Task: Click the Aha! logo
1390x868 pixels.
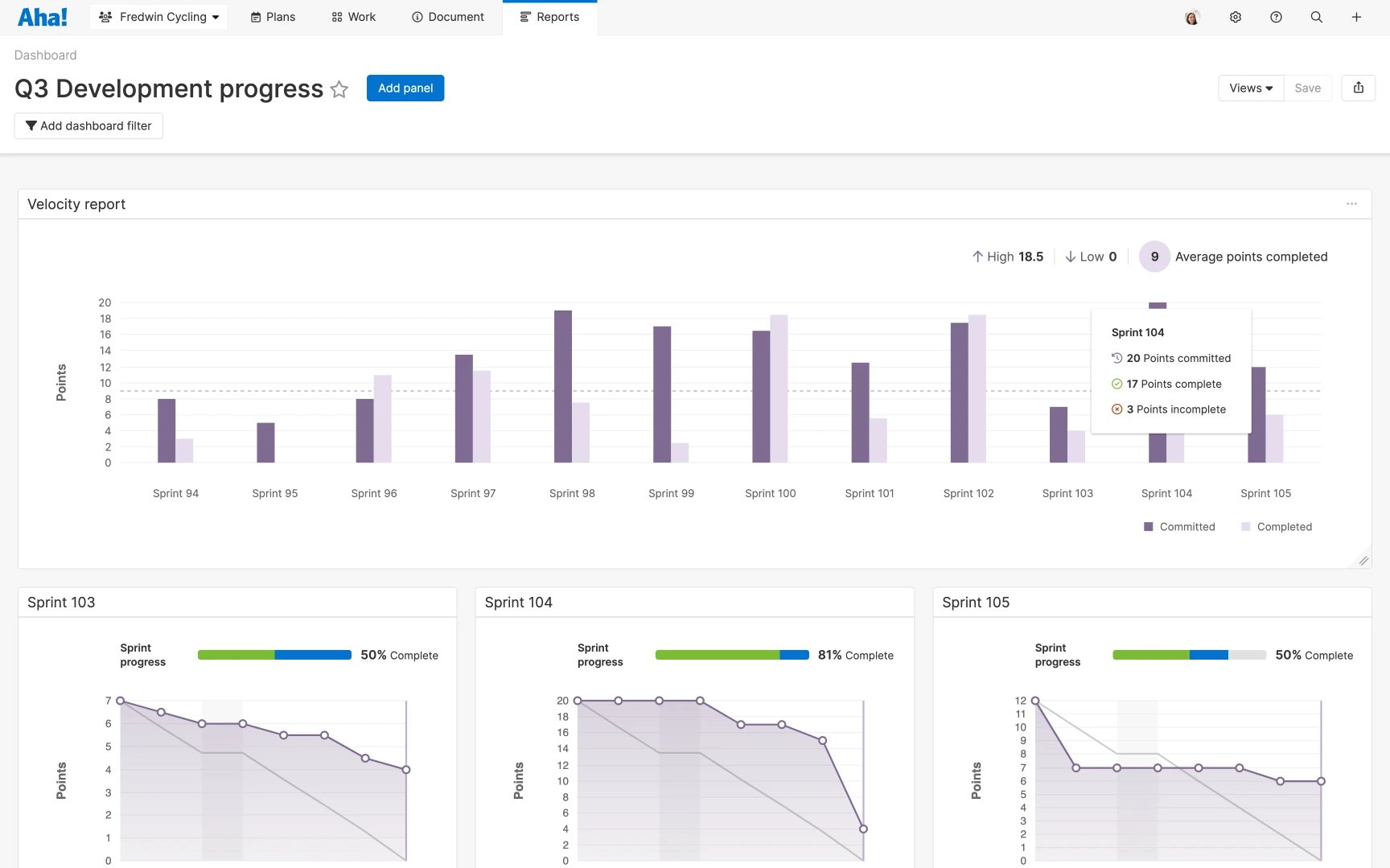Action: pyautogui.click(x=43, y=17)
